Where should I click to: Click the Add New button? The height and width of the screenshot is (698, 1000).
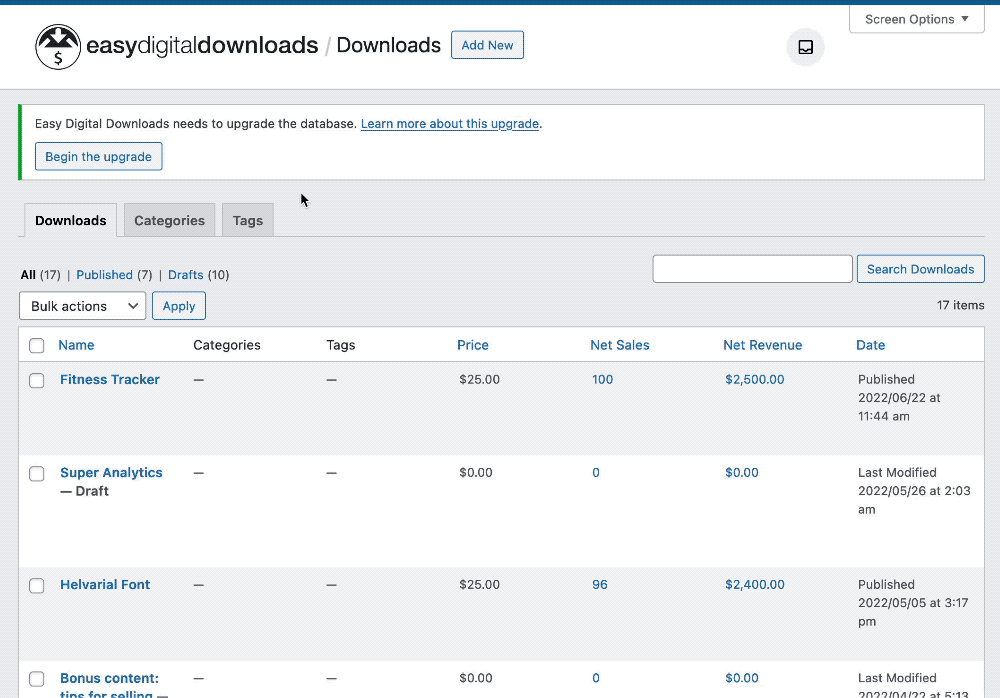487,45
